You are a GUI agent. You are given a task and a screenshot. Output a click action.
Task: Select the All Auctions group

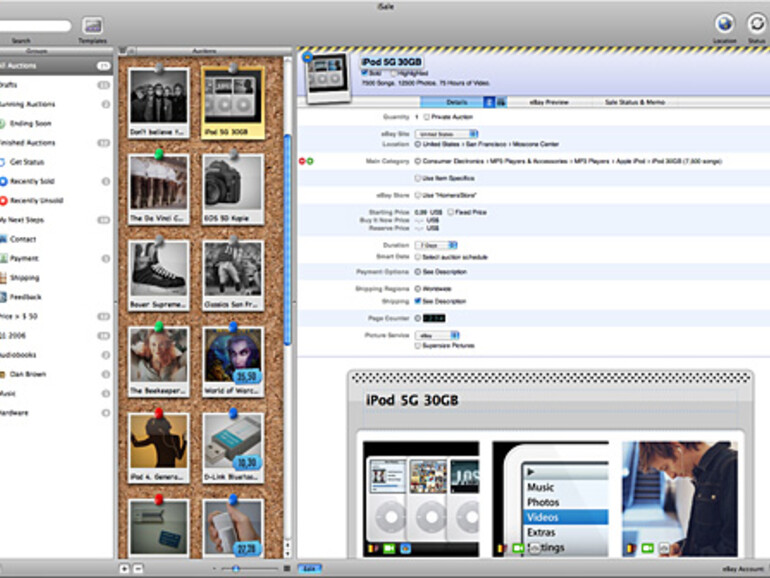pos(56,65)
